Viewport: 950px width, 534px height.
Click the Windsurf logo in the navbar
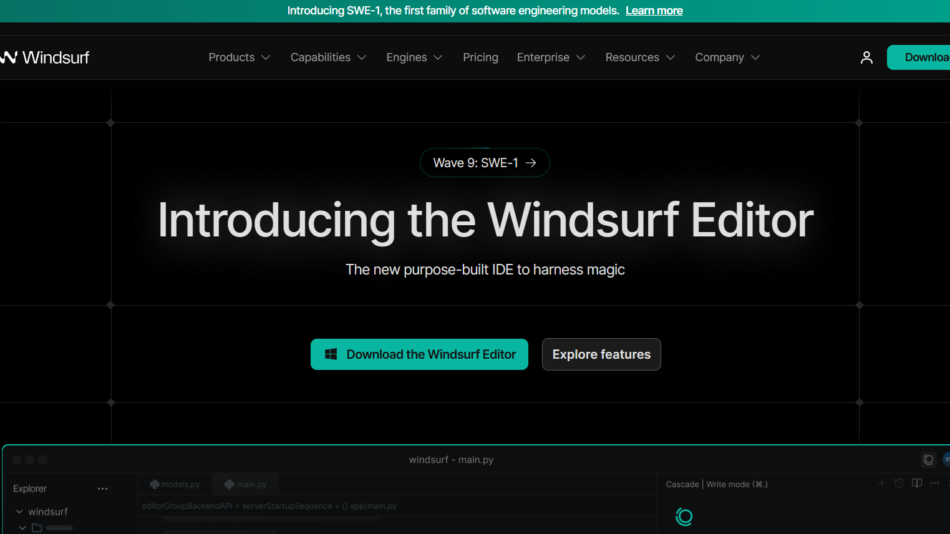(45, 58)
